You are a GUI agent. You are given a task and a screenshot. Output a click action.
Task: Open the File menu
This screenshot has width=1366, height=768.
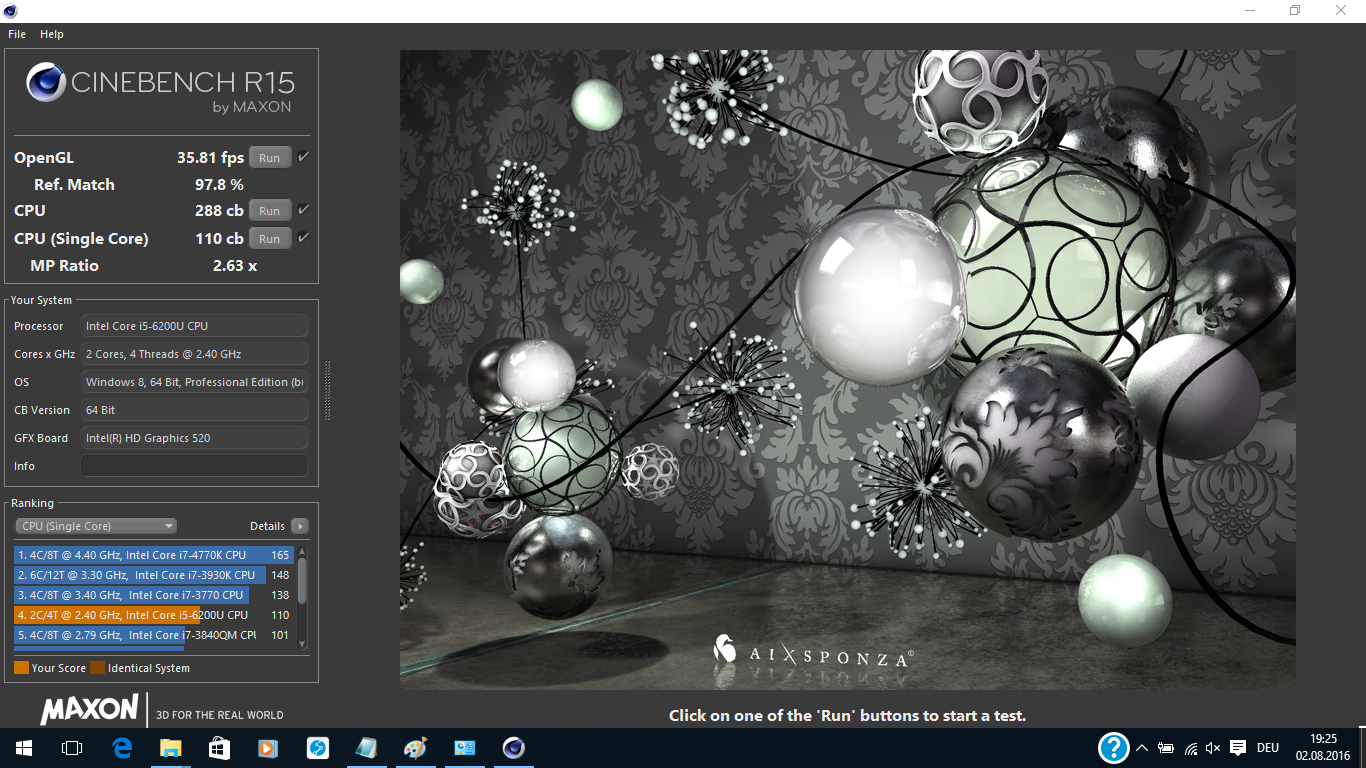click(17, 34)
